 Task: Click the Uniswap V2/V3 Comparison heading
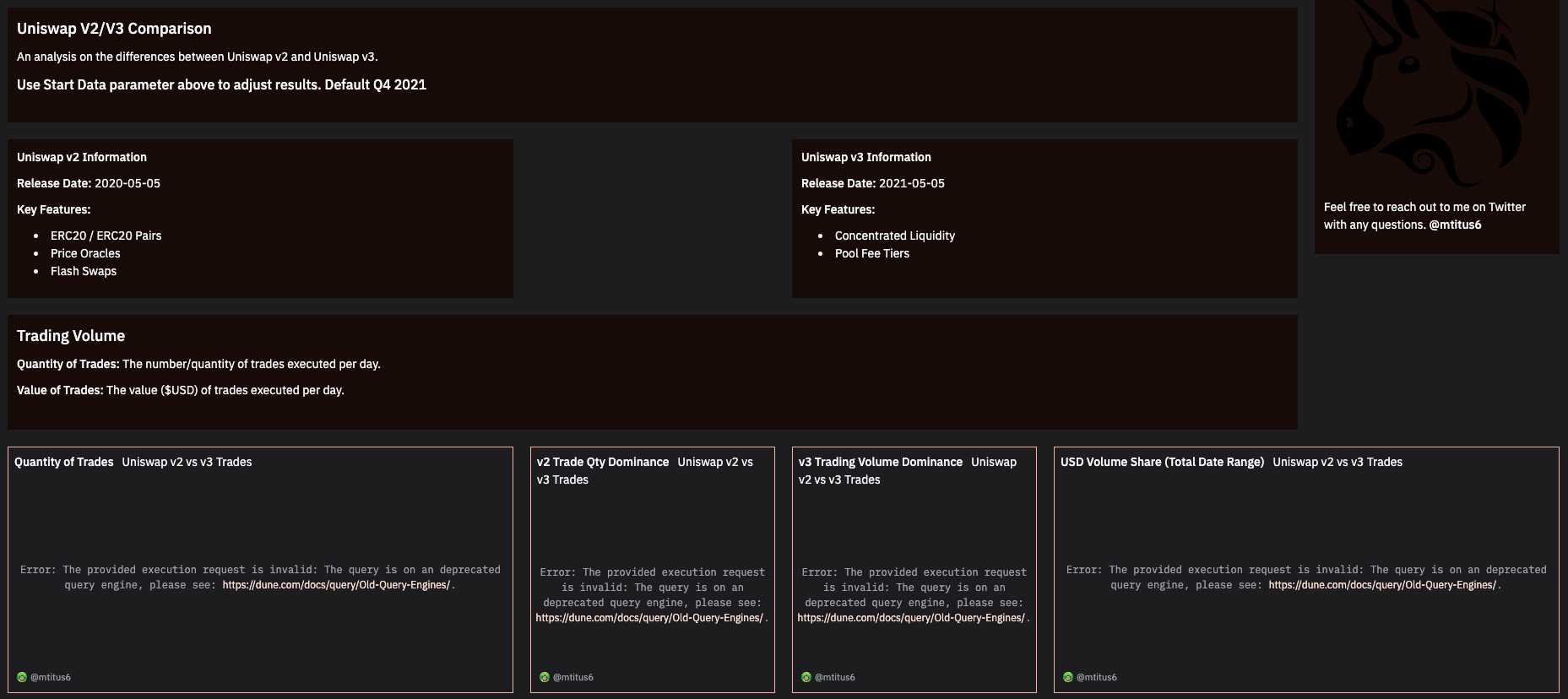pos(114,29)
